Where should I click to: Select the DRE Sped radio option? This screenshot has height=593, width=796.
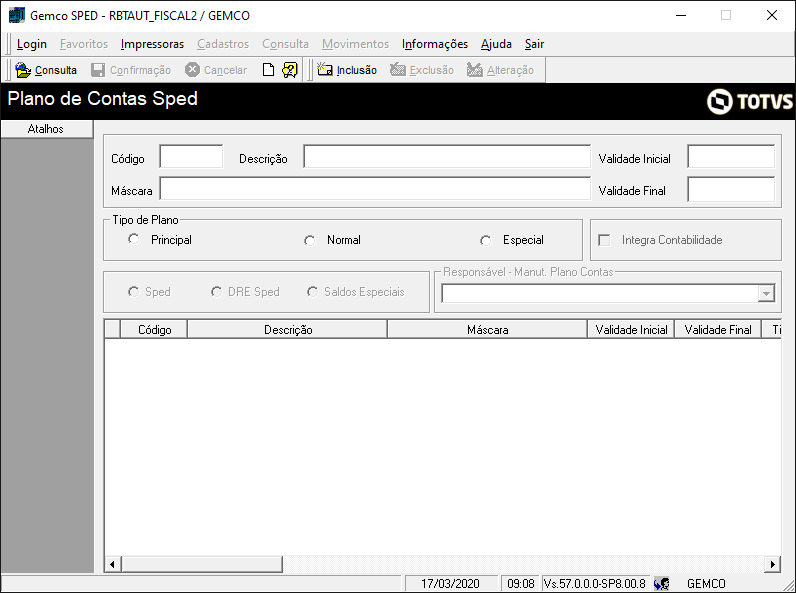tap(216, 291)
